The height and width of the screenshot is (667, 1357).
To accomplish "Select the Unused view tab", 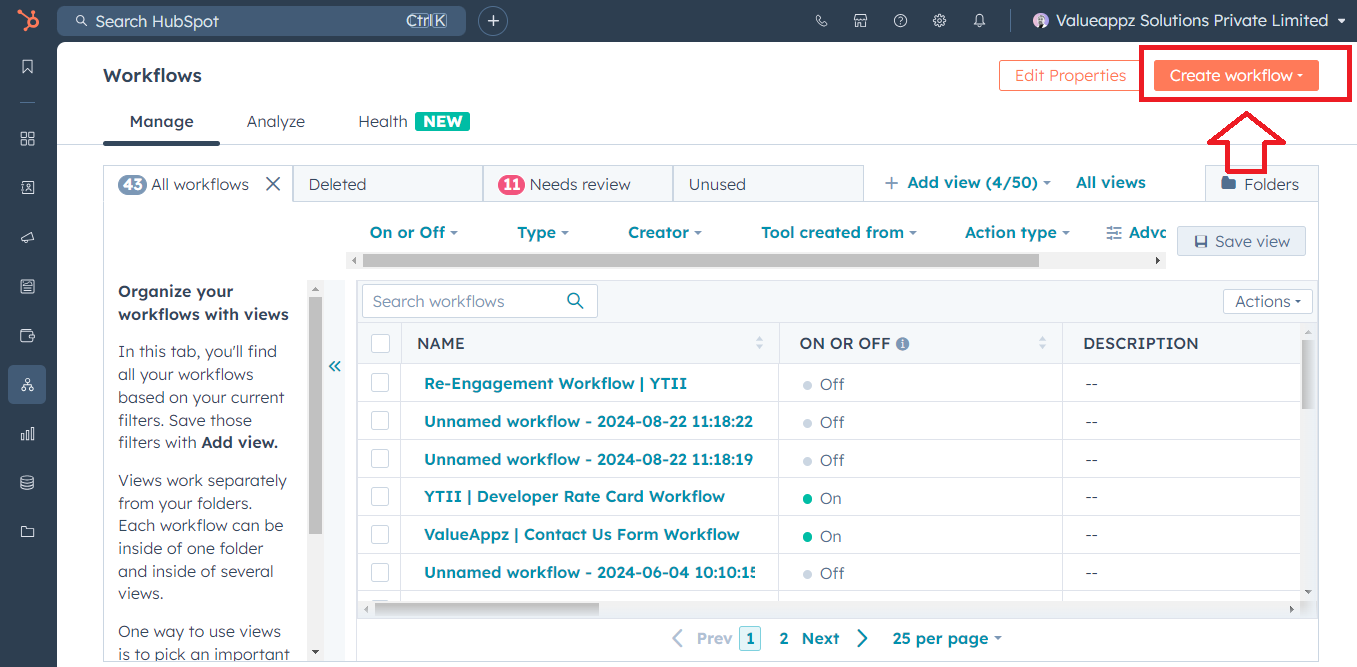I will click(767, 184).
